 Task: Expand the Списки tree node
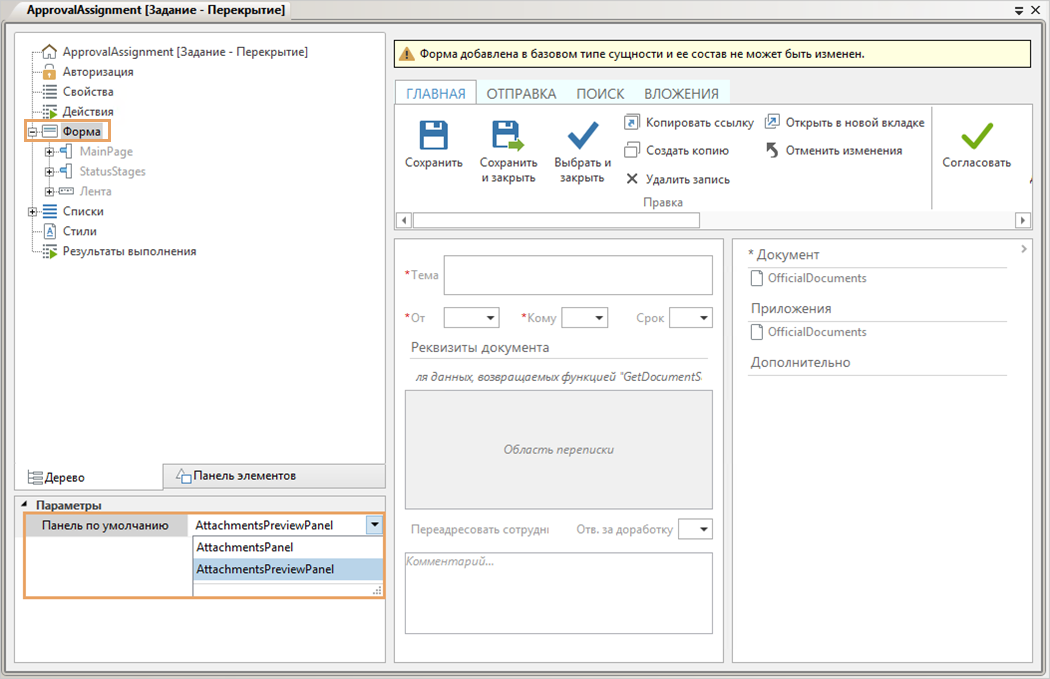pyautogui.click(x=33, y=212)
